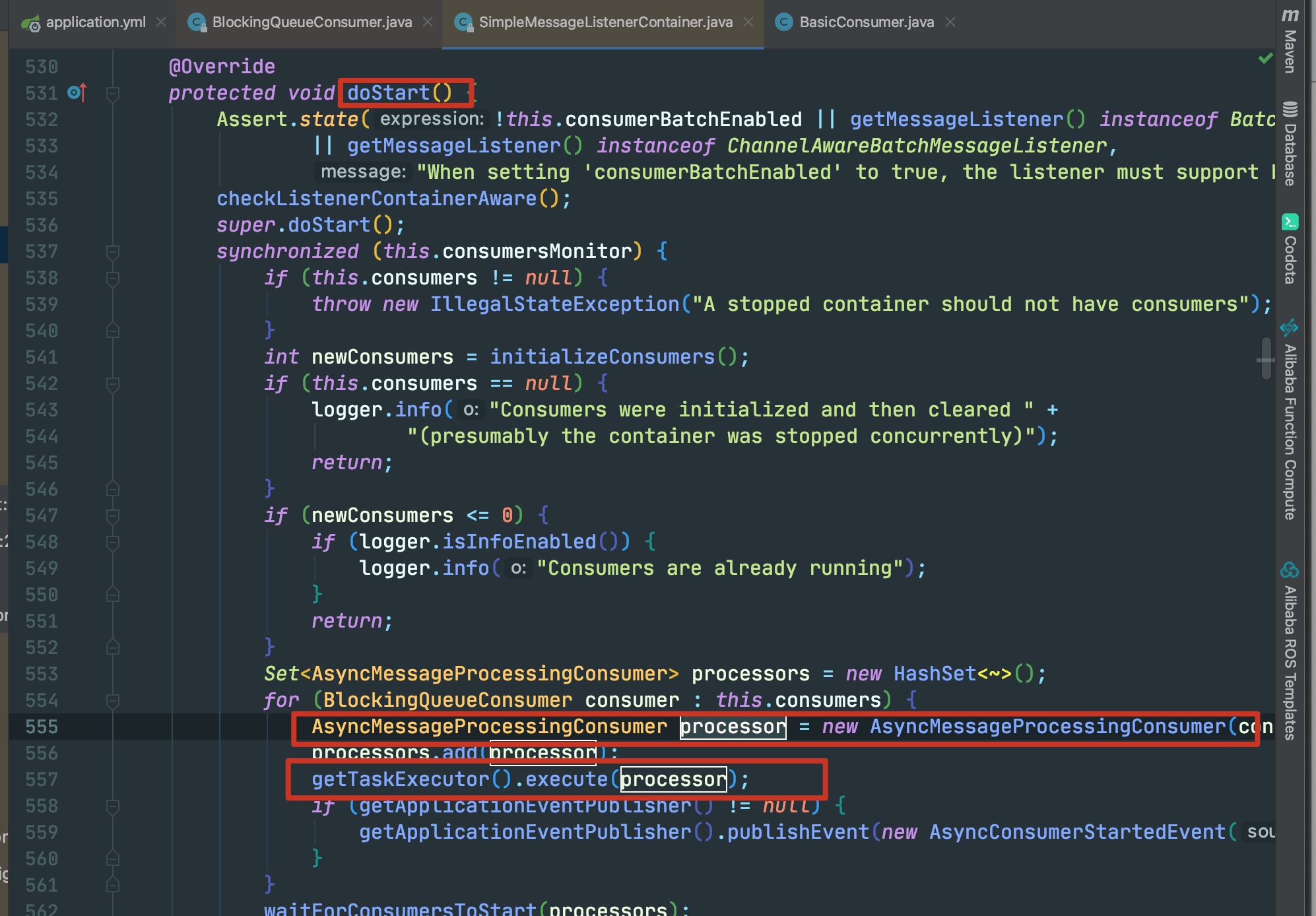Image resolution: width=1316 pixels, height=916 pixels.
Task: Close the BasicConsumer.java tab
Action: [950, 22]
